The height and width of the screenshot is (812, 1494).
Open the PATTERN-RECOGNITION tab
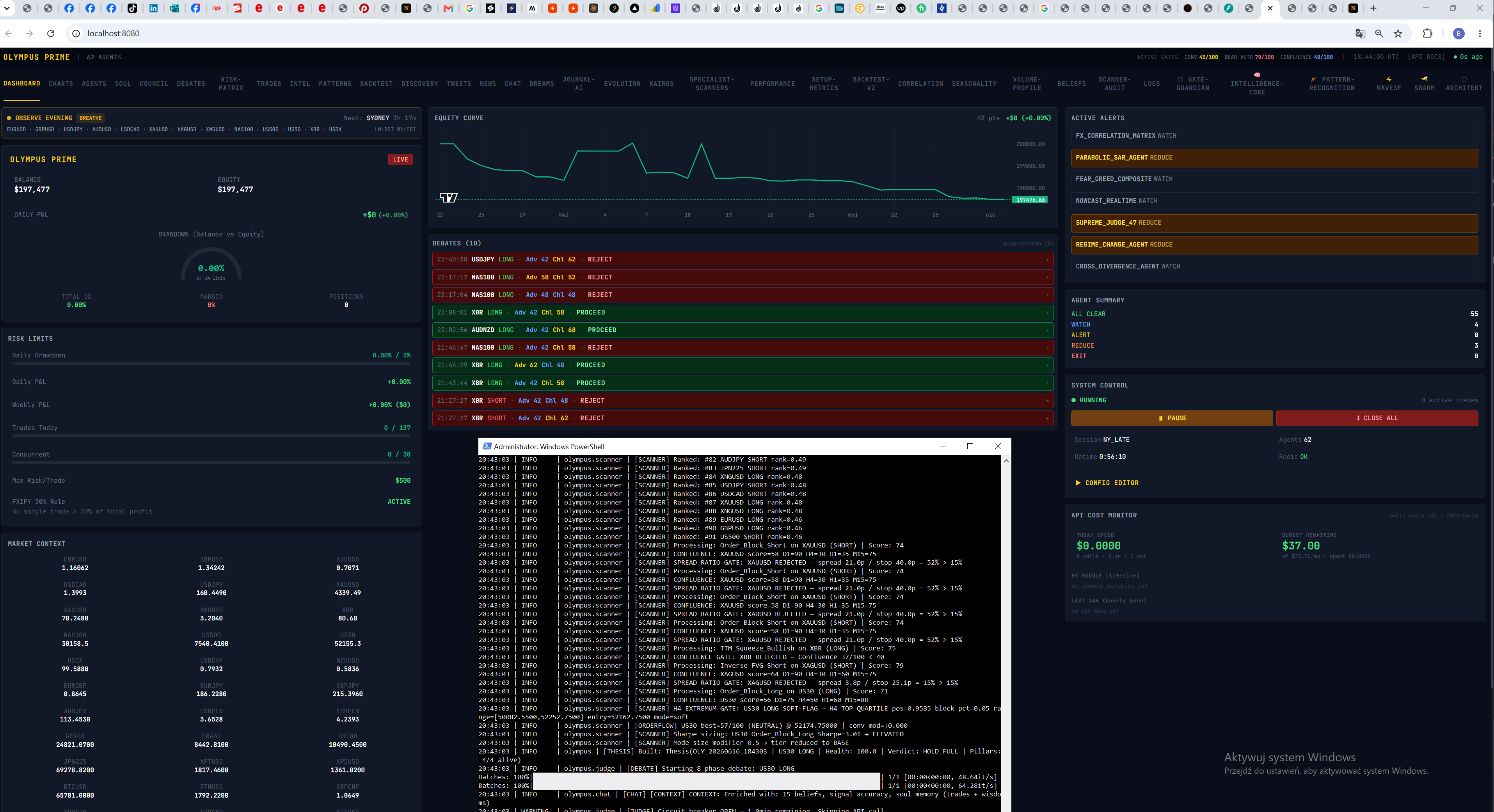1332,84
